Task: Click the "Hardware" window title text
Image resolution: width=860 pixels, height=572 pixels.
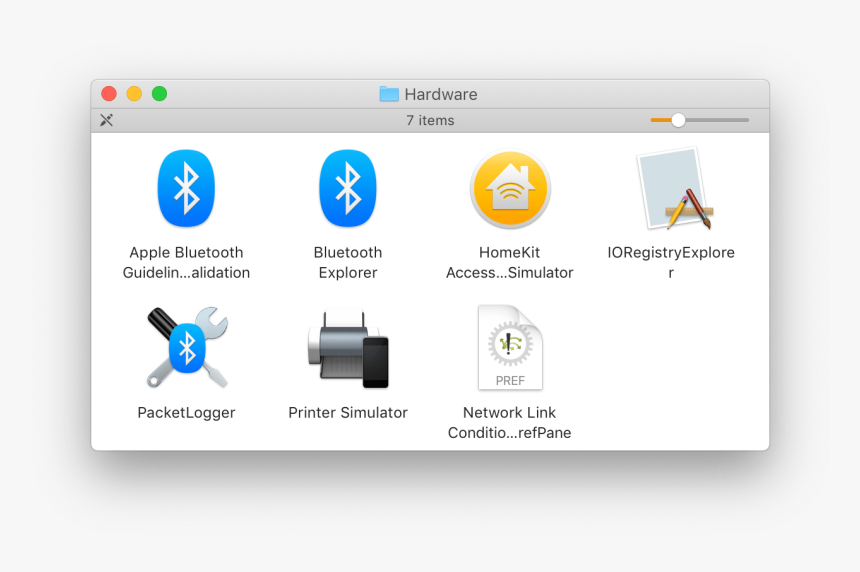Action: pyautogui.click(x=441, y=94)
